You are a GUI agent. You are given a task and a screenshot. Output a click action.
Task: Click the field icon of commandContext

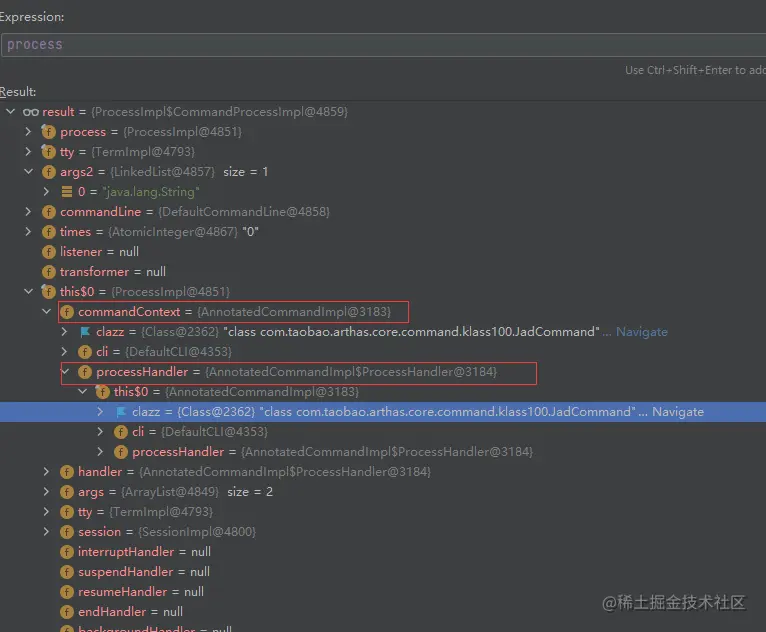pos(66,312)
